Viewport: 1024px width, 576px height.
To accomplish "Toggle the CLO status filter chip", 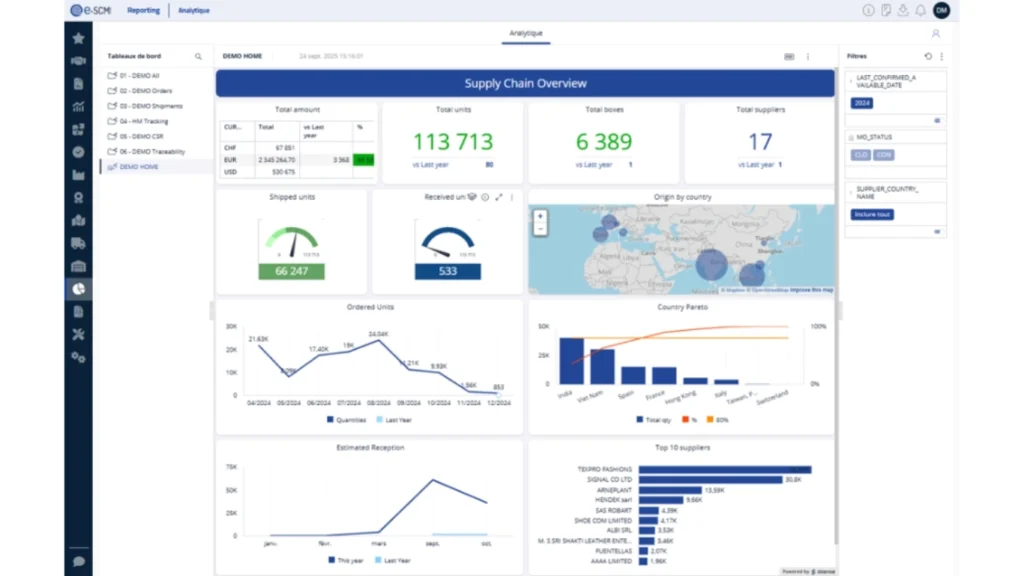I will tap(861, 155).
